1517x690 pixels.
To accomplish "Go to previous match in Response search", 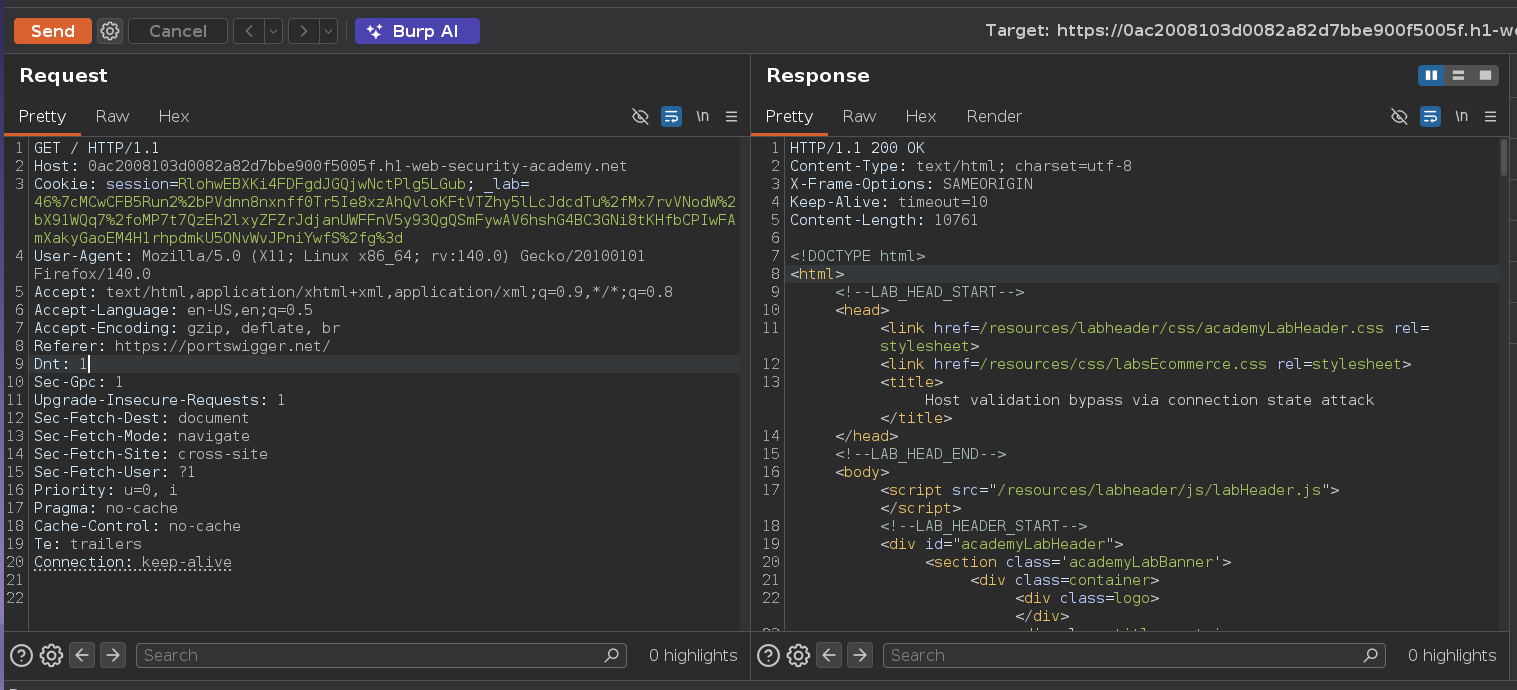I will click(x=829, y=655).
